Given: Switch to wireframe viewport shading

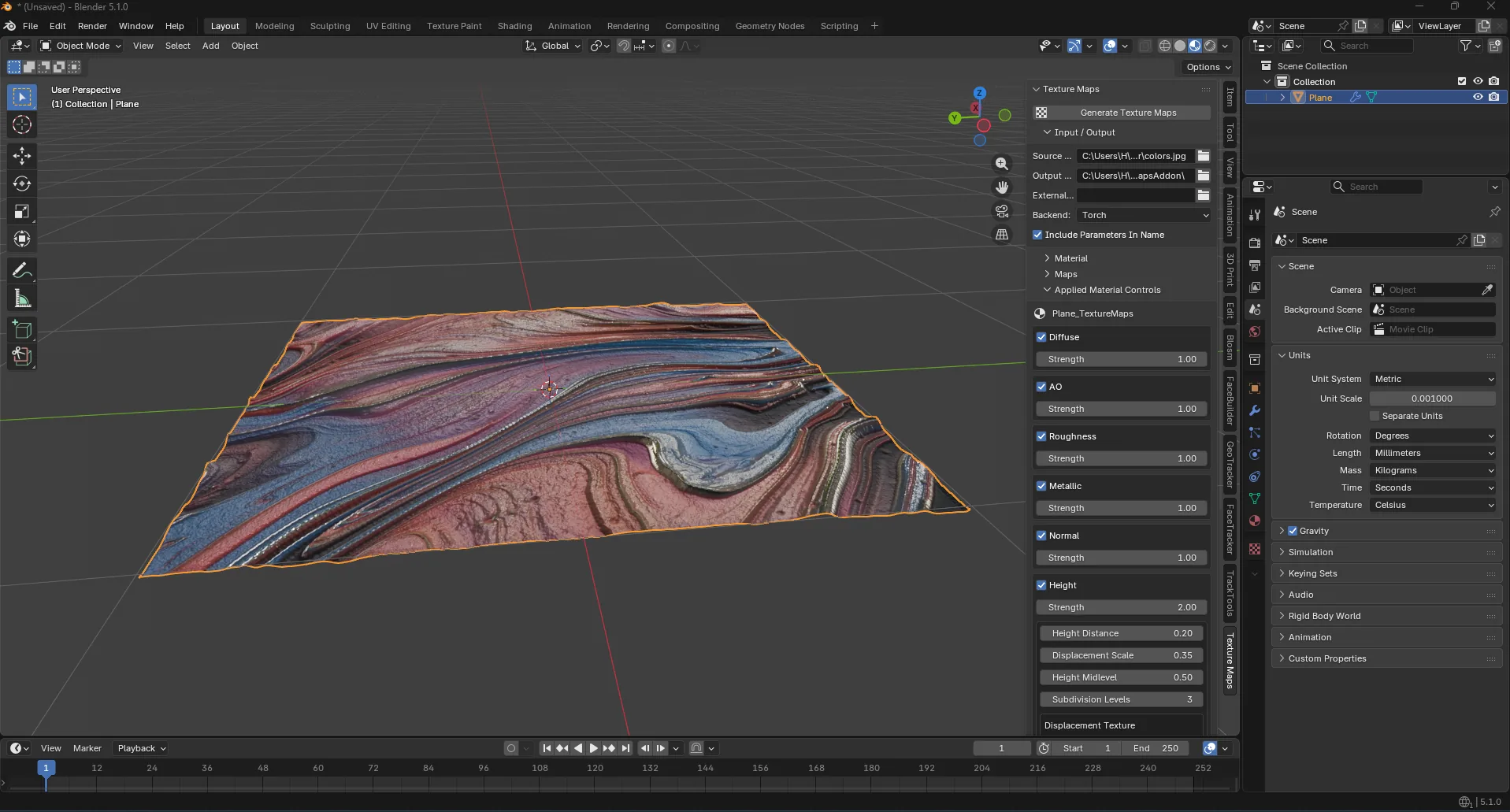Looking at the screenshot, I should 1165,46.
